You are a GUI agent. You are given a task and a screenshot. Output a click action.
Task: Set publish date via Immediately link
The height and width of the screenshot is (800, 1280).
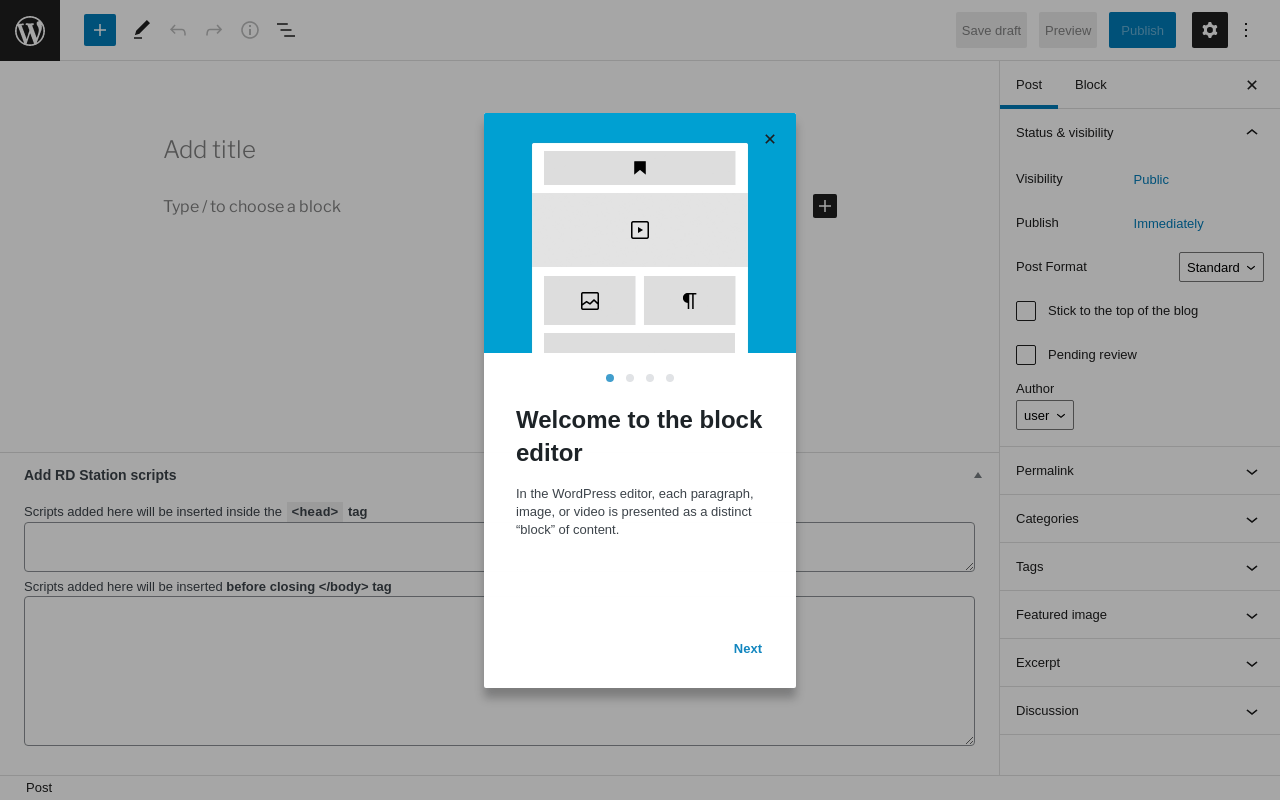click(1169, 224)
